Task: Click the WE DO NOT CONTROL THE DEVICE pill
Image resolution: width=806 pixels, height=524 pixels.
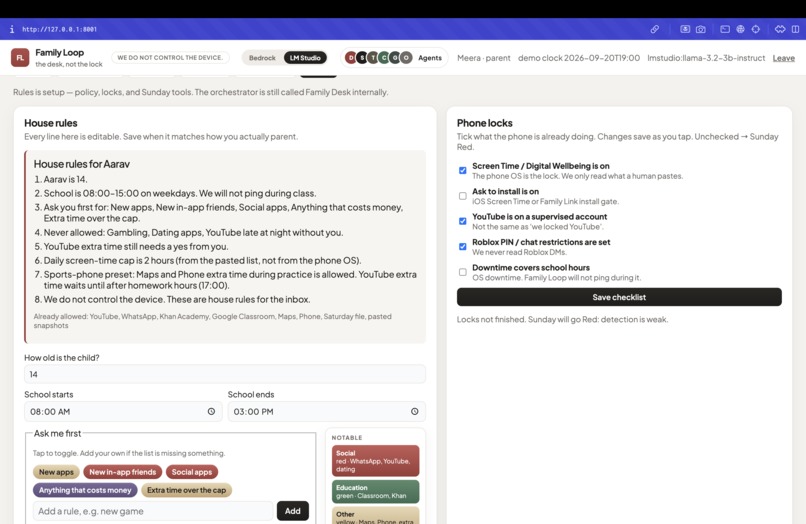Action: pos(170,58)
